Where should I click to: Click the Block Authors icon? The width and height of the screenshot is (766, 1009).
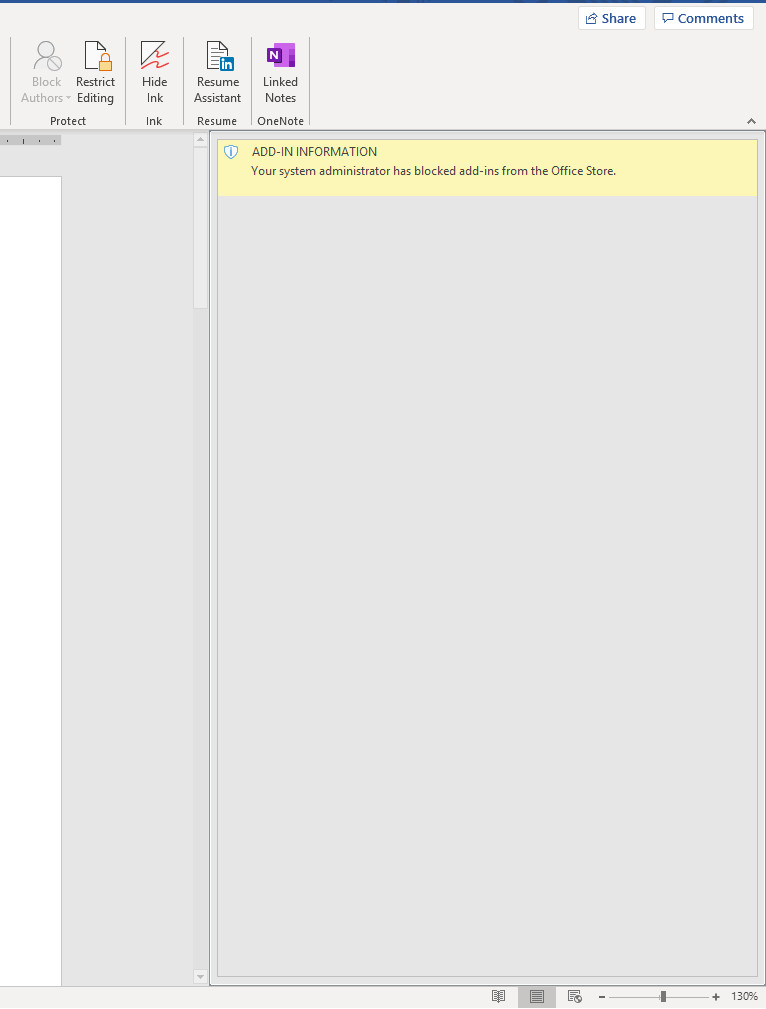tap(46, 56)
